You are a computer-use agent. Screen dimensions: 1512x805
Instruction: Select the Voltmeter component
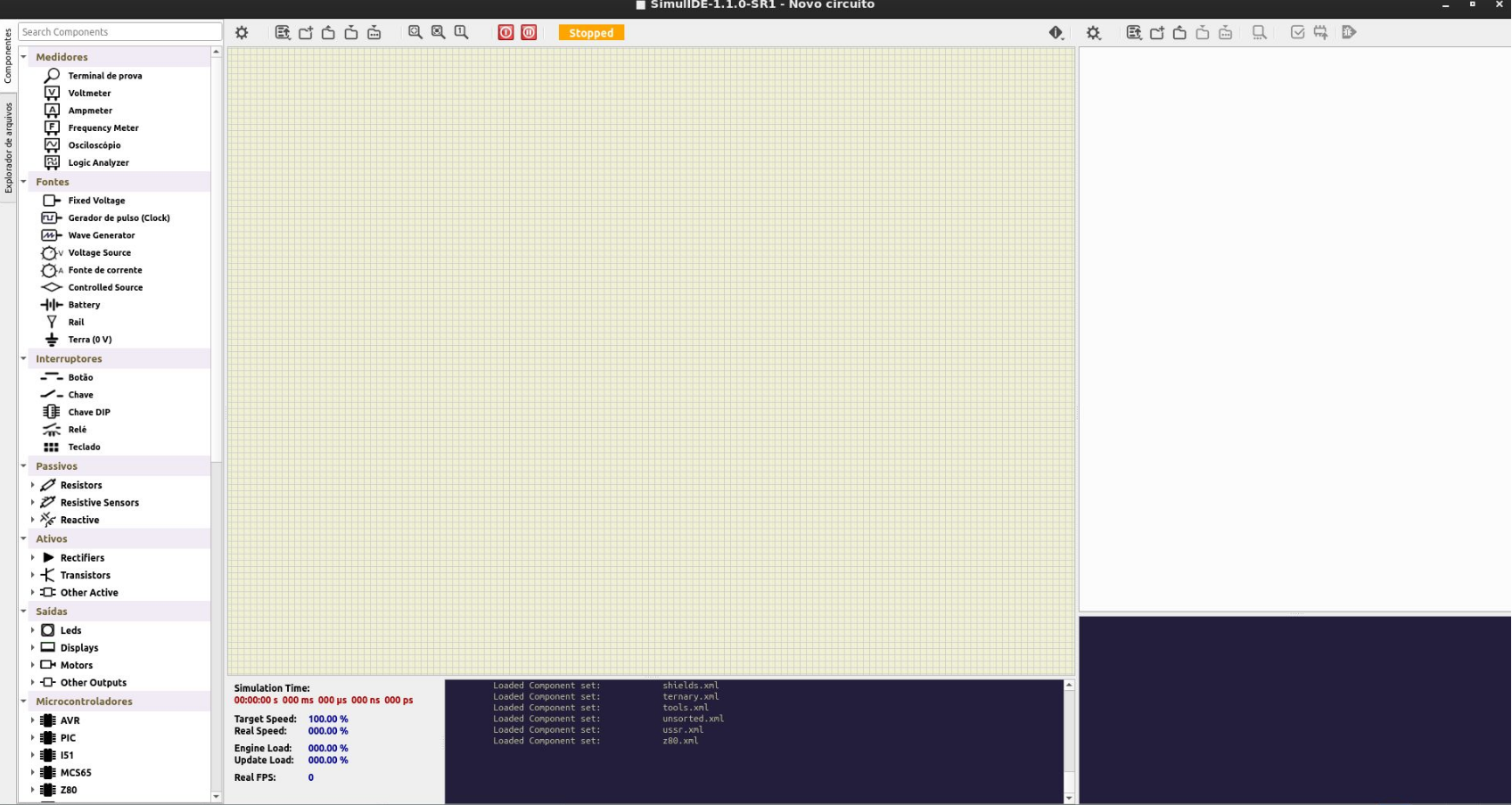(89, 93)
